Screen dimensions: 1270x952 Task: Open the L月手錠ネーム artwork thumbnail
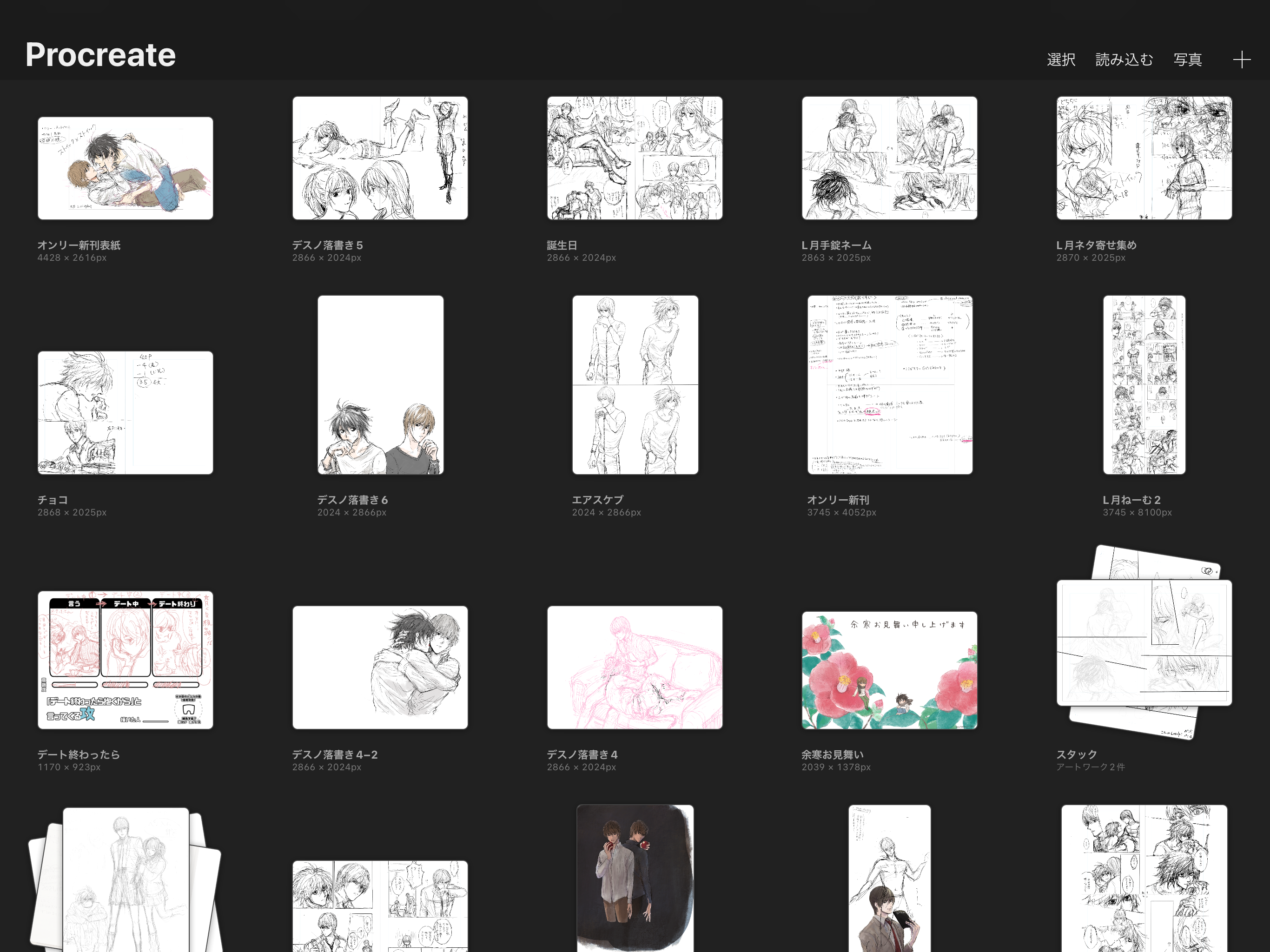889,158
